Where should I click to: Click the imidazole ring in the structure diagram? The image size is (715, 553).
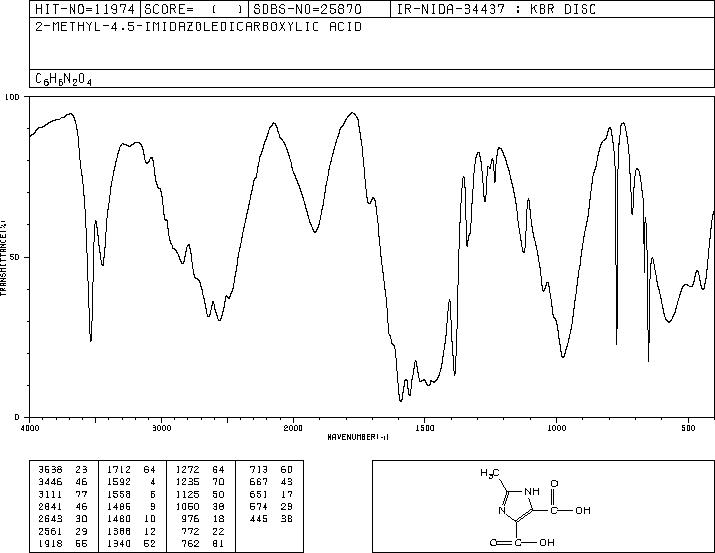coord(518,506)
